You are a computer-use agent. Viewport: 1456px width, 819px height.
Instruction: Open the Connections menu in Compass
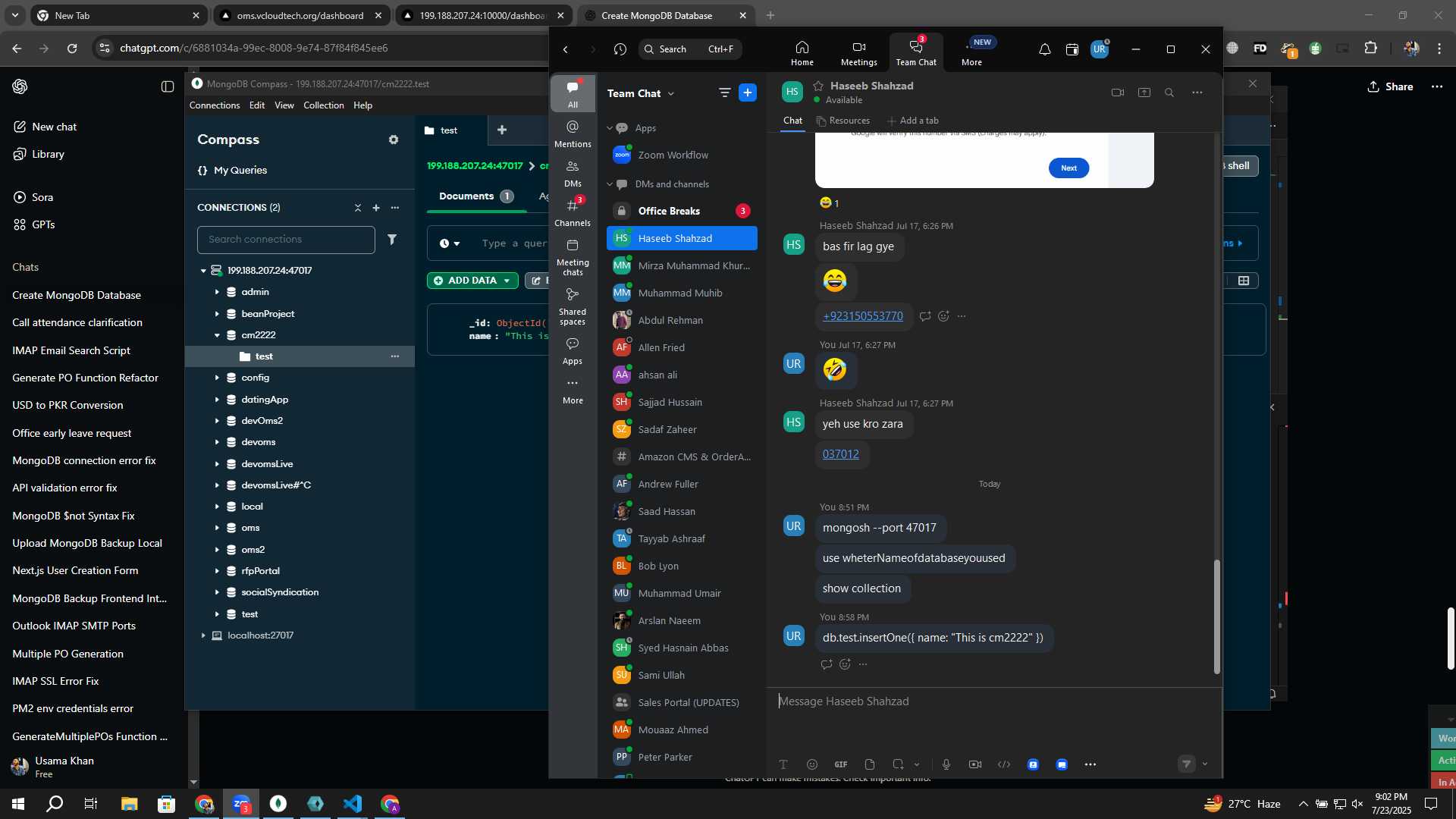(215, 105)
